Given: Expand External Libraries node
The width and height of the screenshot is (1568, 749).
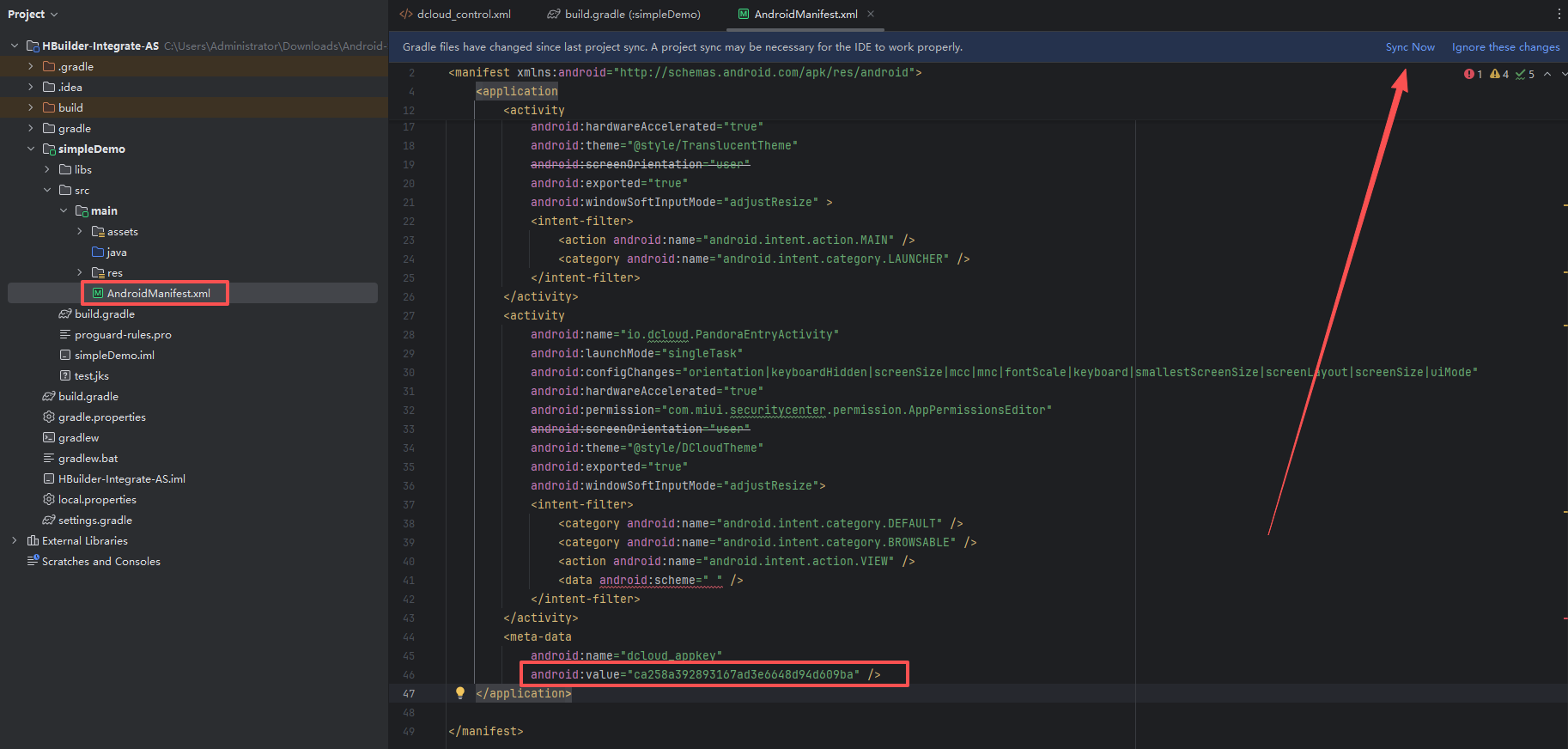Looking at the screenshot, I should pos(15,540).
